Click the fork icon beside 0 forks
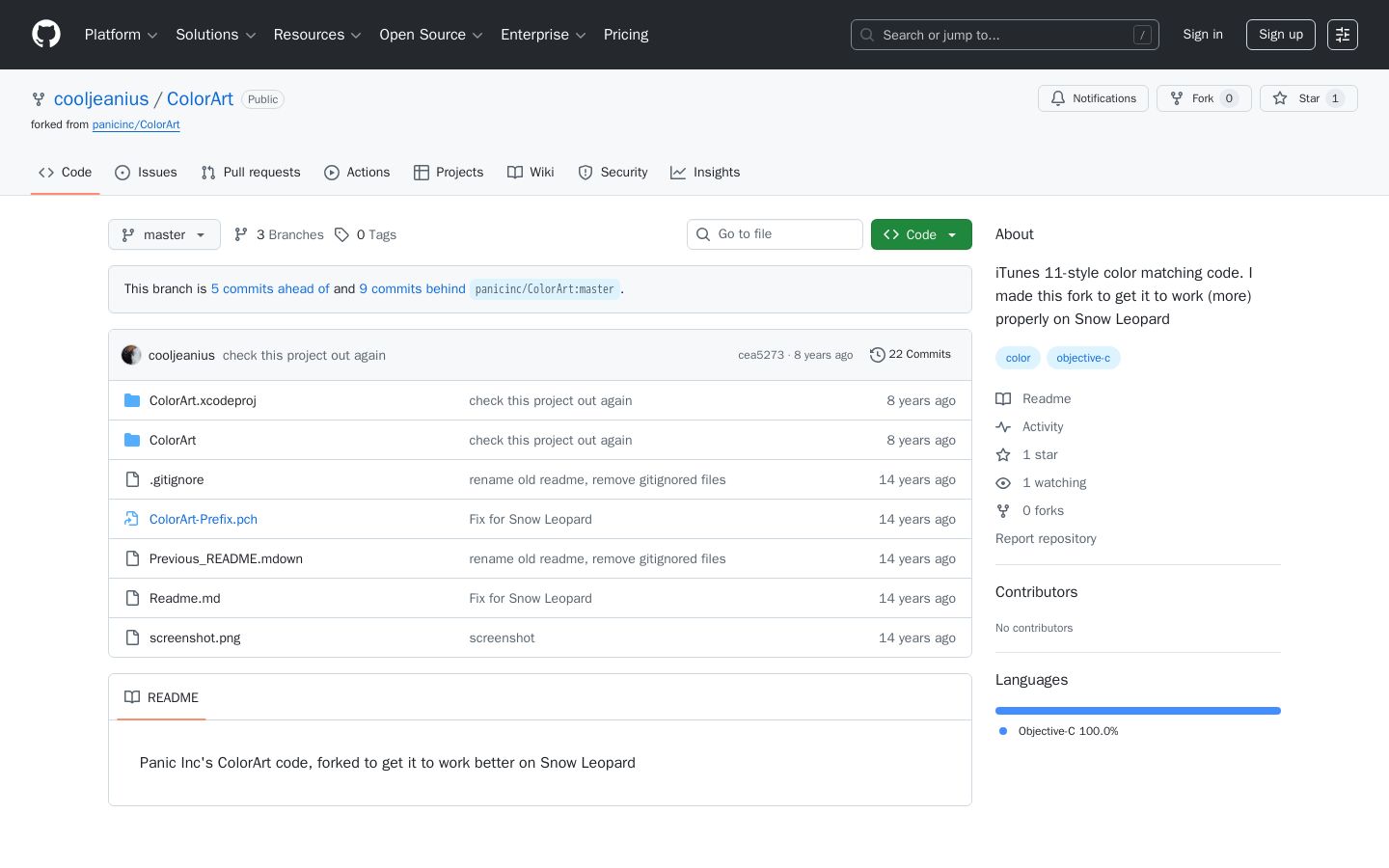1389x868 pixels. [x=1003, y=511]
